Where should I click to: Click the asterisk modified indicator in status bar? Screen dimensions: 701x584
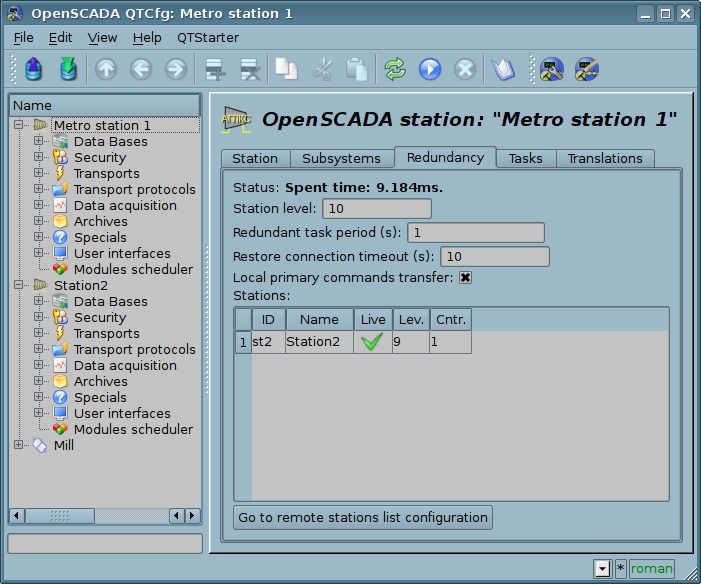[x=620, y=569]
